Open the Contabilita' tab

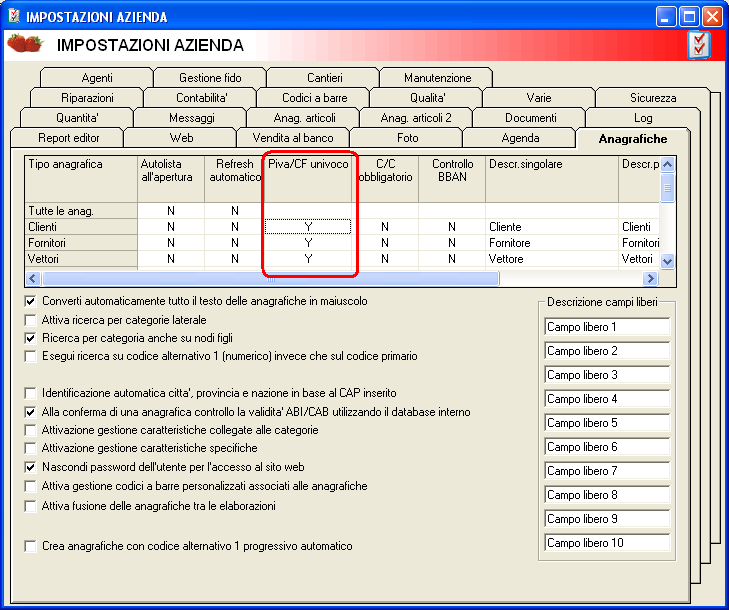click(x=201, y=98)
